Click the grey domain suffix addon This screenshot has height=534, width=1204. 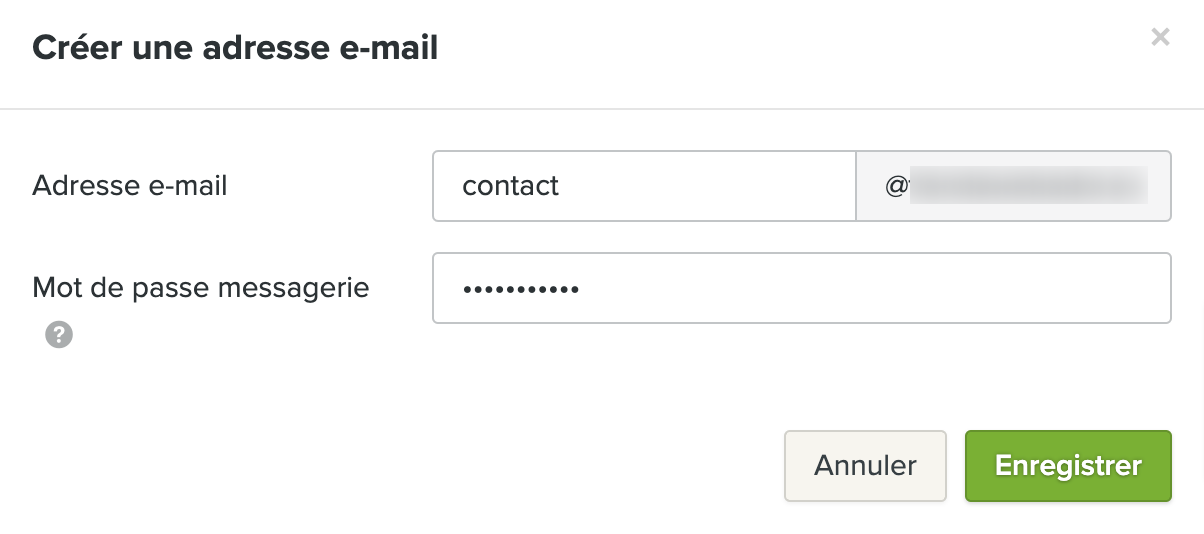pos(1013,186)
